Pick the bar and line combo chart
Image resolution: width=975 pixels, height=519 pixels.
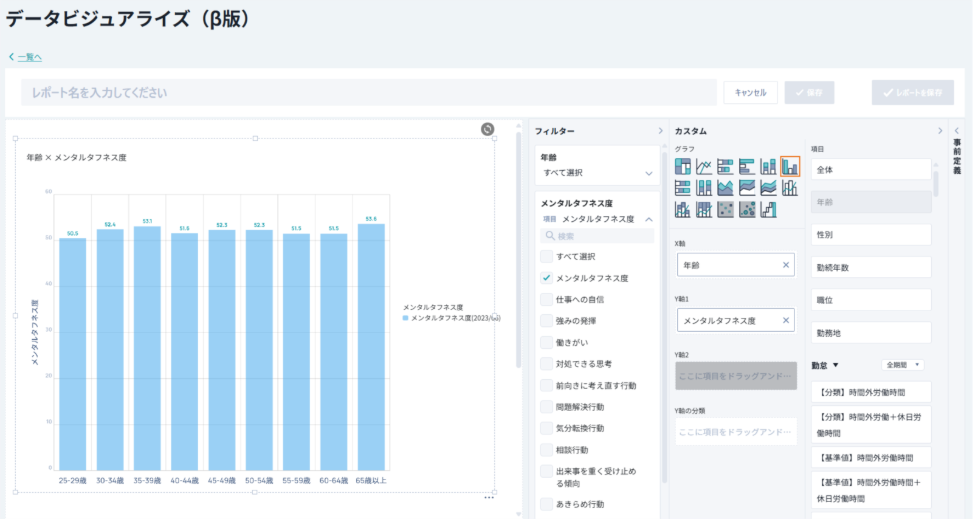[790, 188]
